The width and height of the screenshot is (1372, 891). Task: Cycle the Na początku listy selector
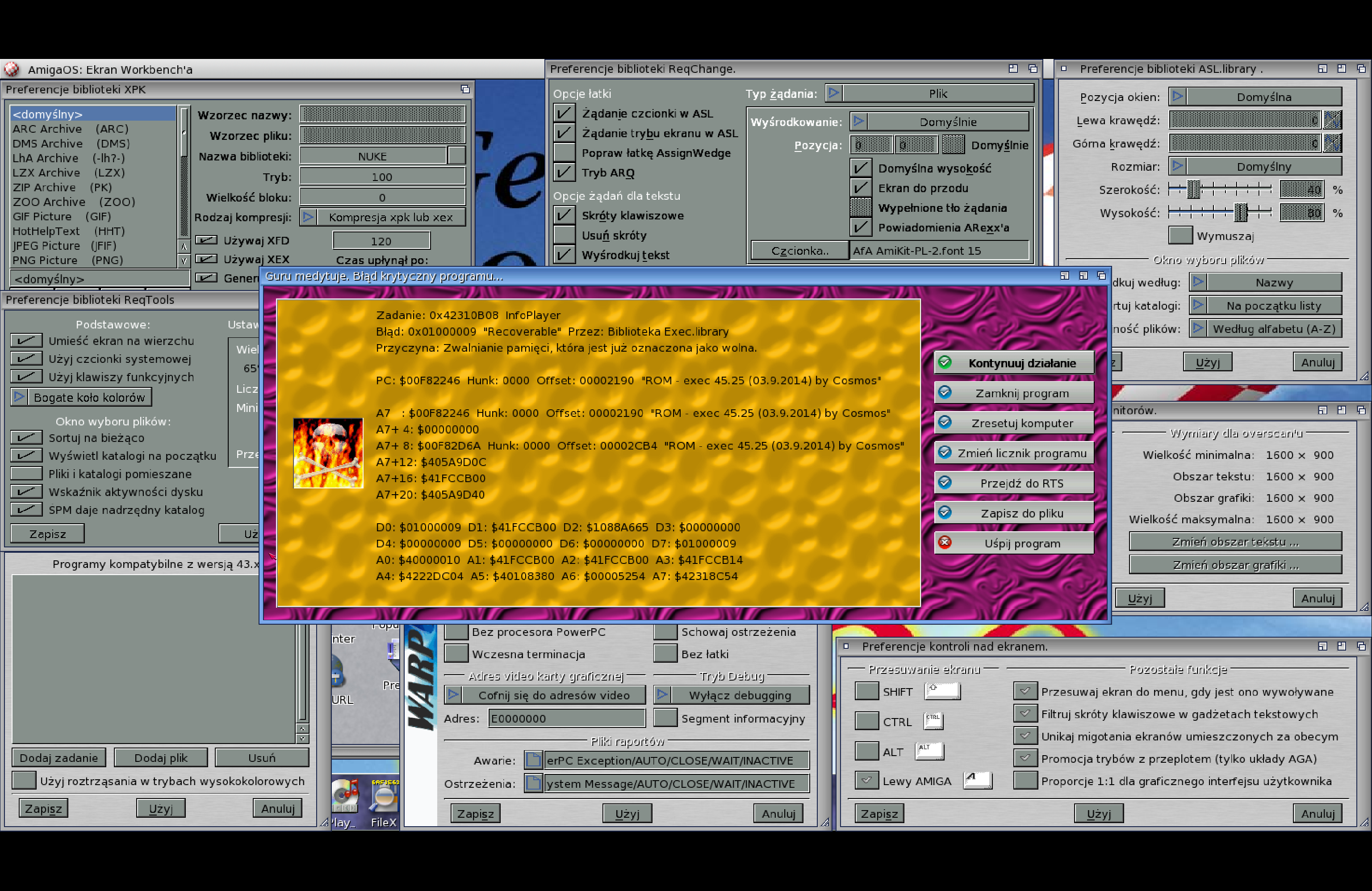[x=1265, y=305]
